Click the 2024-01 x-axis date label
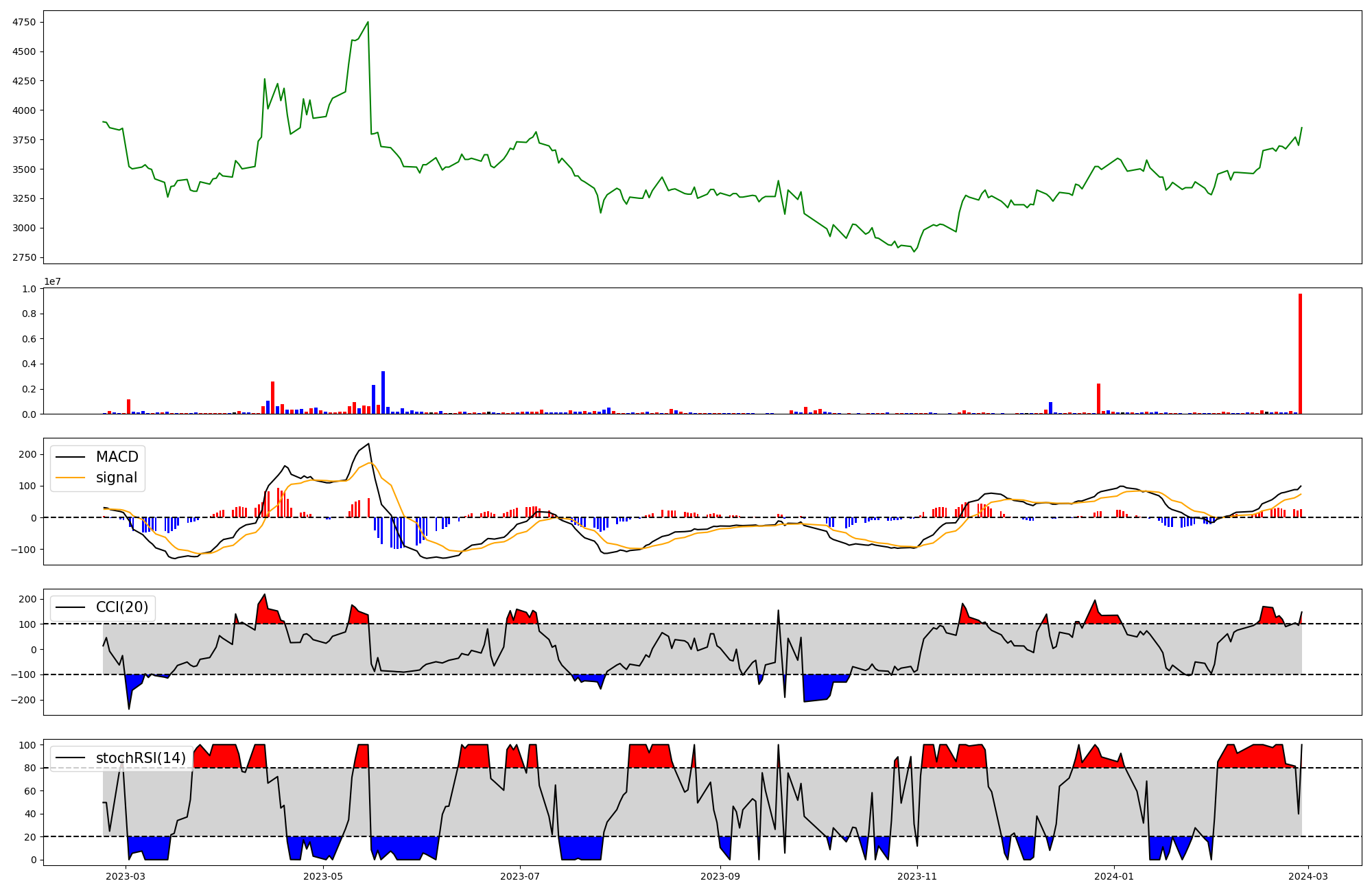 pos(1114,876)
